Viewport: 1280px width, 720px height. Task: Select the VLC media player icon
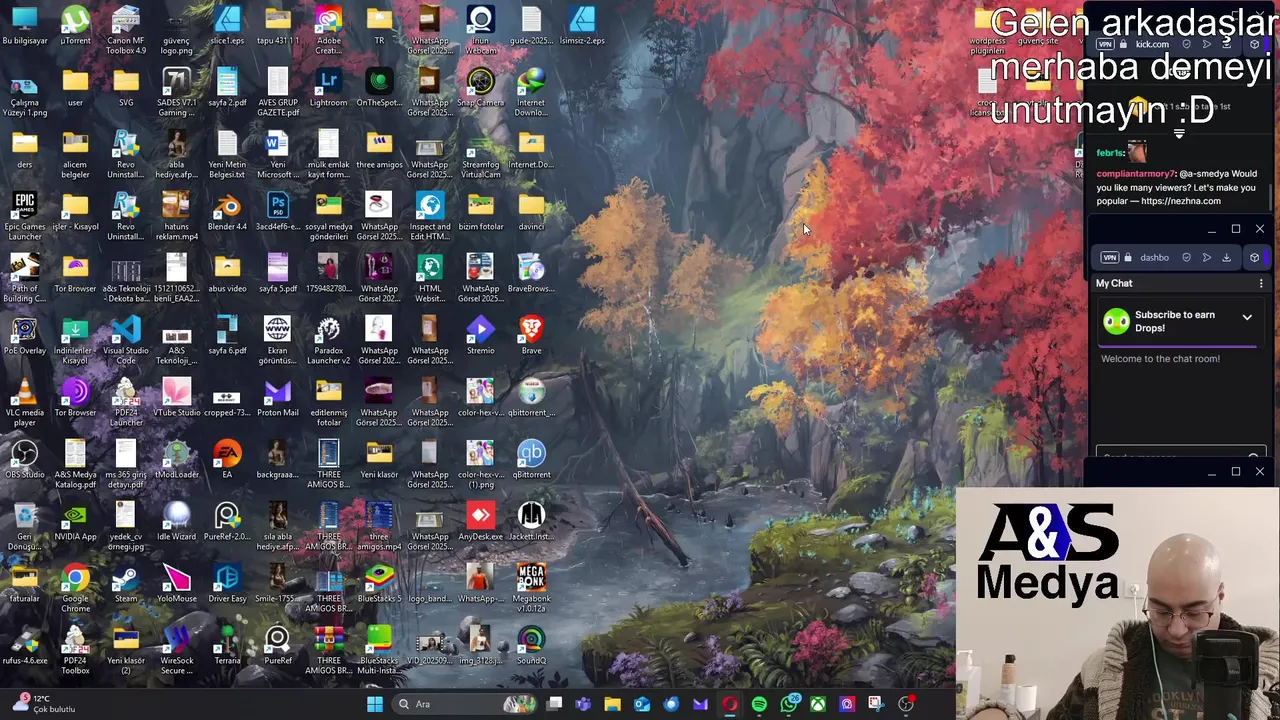pos(24,402)
